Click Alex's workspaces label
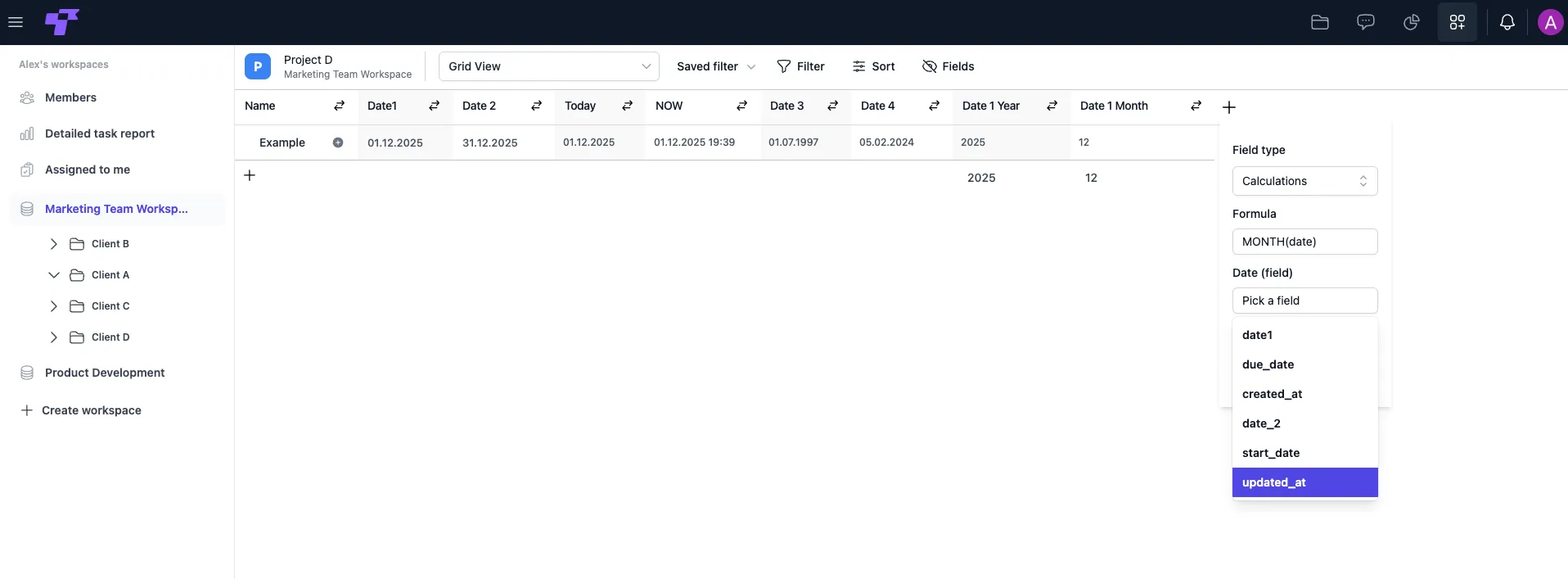 pos(64,65)
